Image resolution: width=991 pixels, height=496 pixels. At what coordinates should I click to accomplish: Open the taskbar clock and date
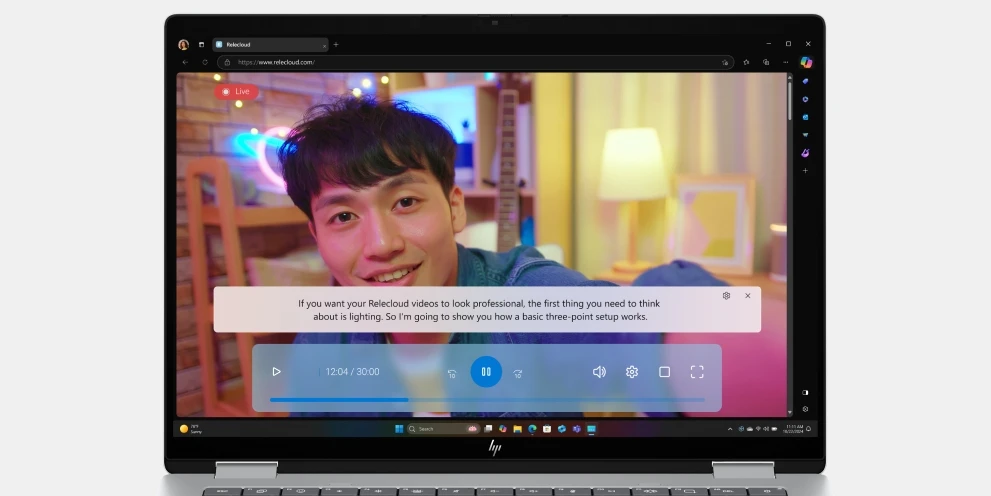click(x=794, y=428)
